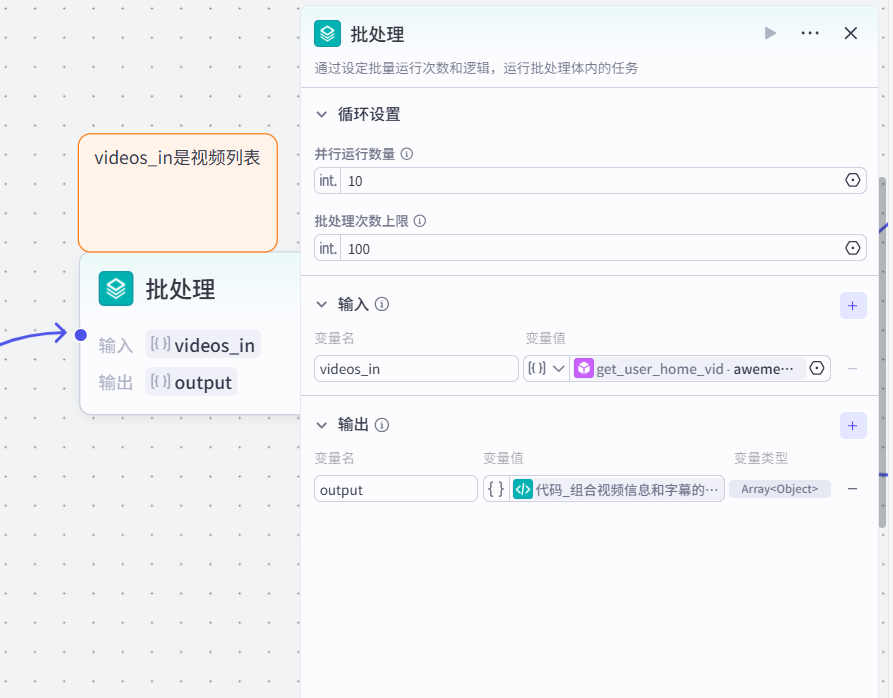Run the batch node with play icon
Image resolution: width=893 pixels, height=698 pixels.
coord(770,33)
